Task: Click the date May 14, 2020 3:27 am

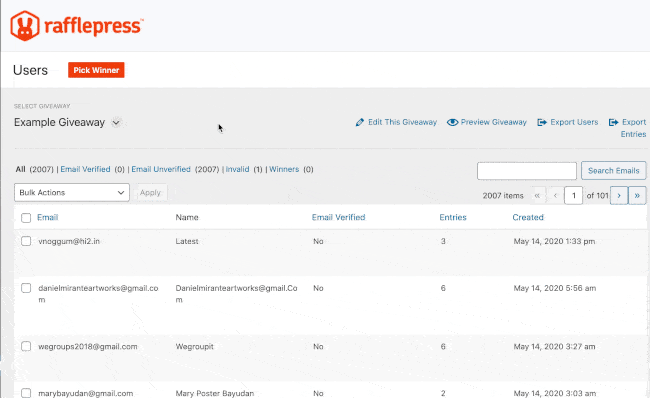Action: point(554,347)
